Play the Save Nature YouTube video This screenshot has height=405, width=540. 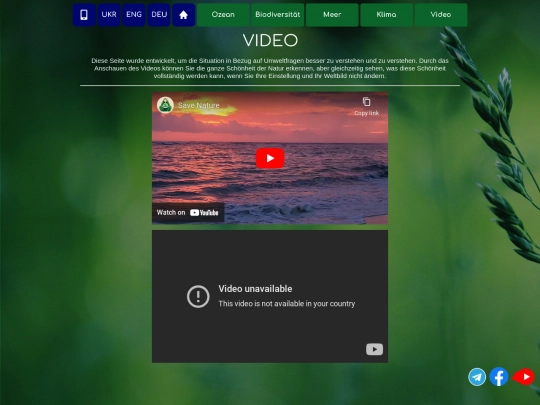point(270,158)
